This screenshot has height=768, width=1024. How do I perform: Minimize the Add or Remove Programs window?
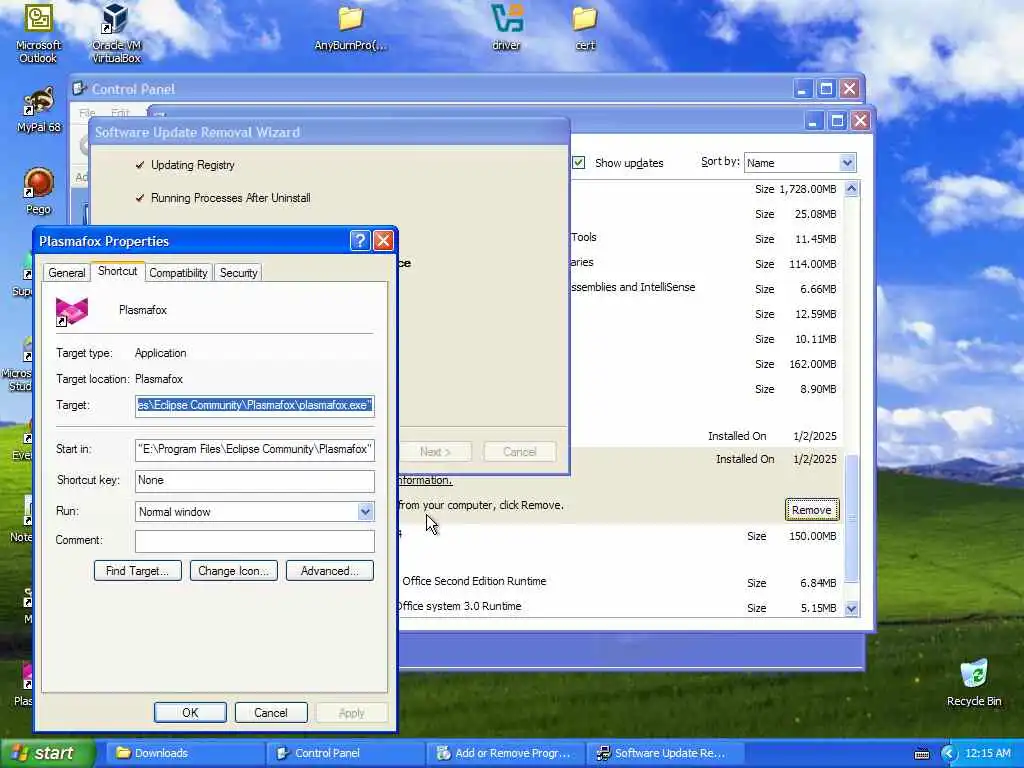pos(813,121)
